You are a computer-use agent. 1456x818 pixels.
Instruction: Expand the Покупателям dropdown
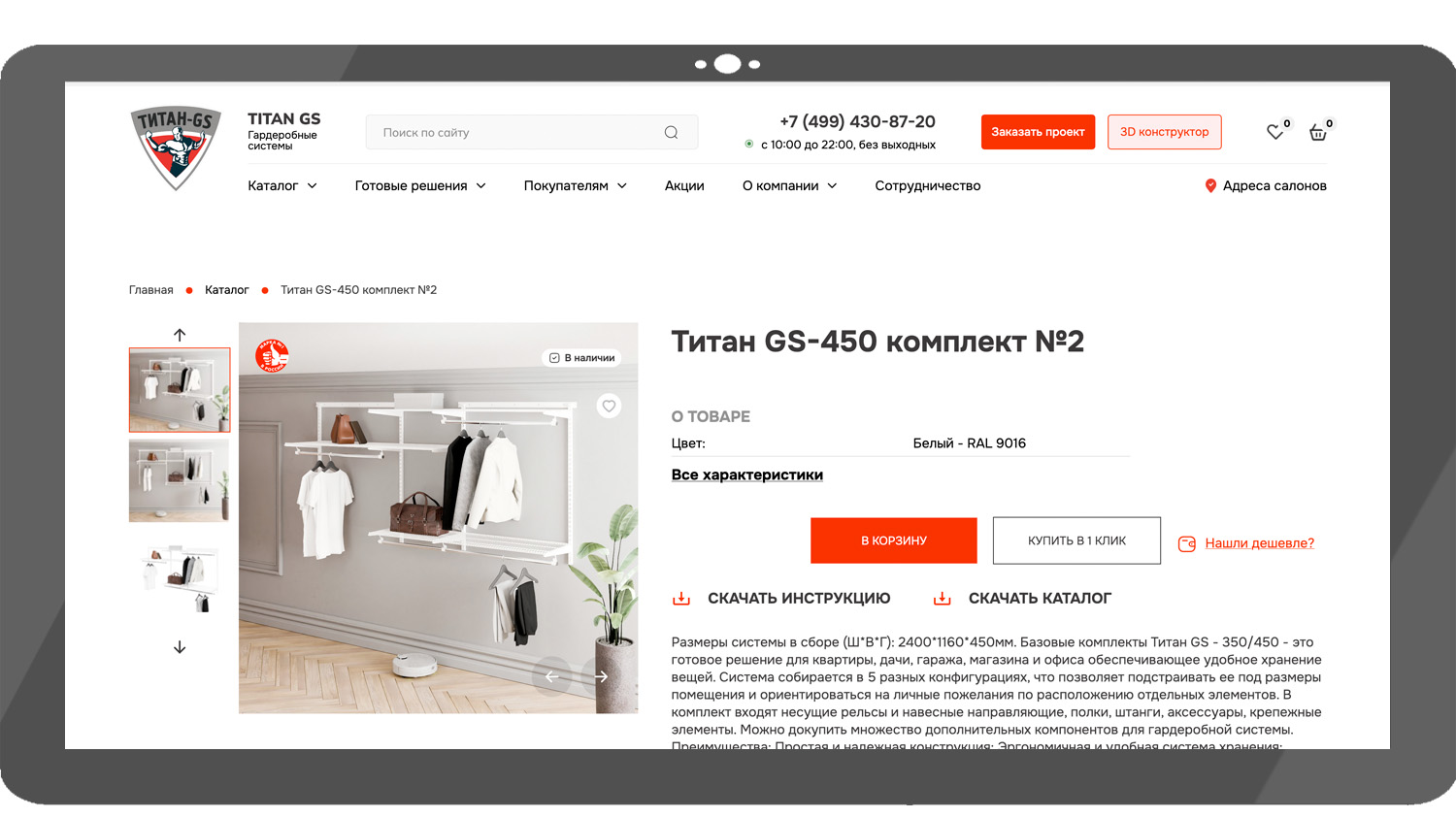click(576, 185)
